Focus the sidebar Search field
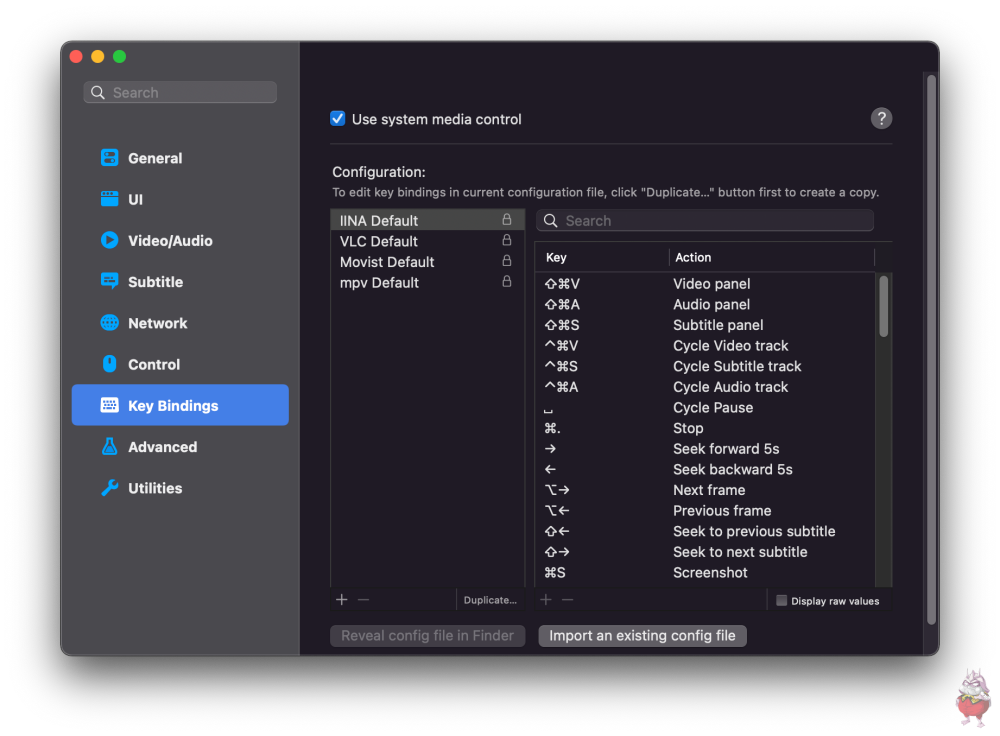 (x=180, y=92)
